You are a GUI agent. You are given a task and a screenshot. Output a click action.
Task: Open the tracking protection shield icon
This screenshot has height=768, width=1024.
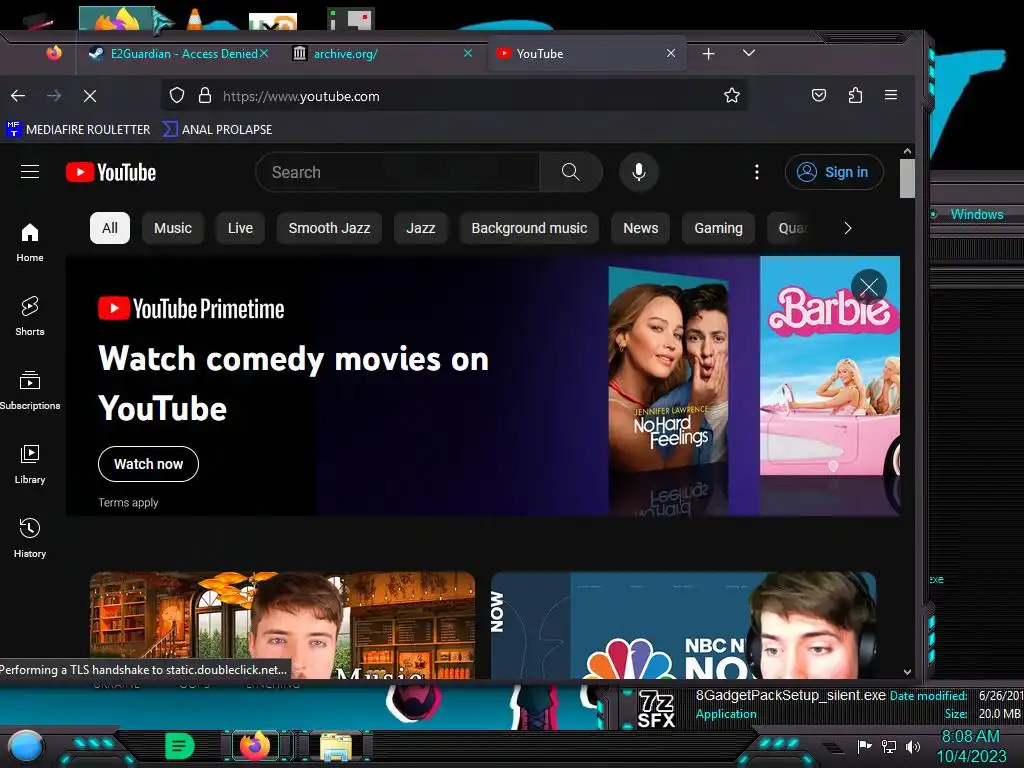pyautogui.click(x=177, y=96)
